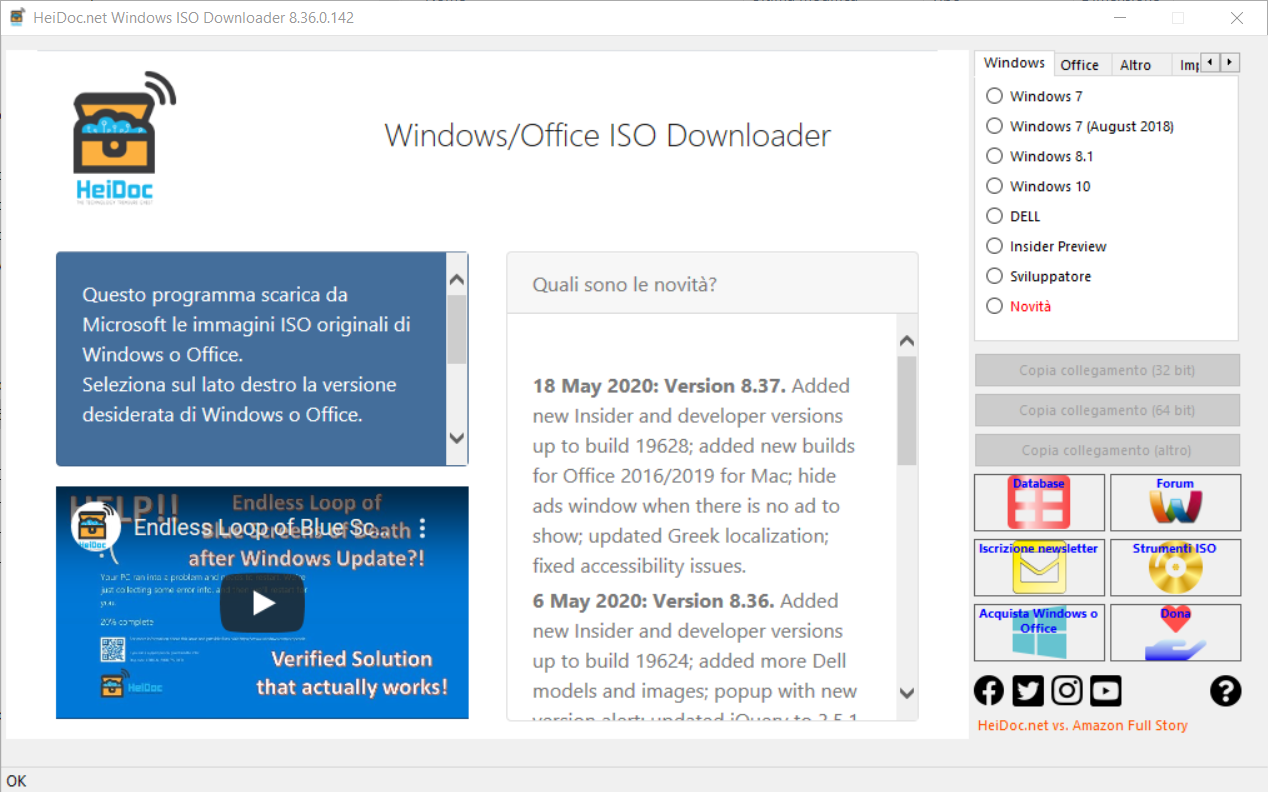The image size is (1268, 792).
Task: Click up arrow of blue description scrollbar
Action: pos(457,282)
